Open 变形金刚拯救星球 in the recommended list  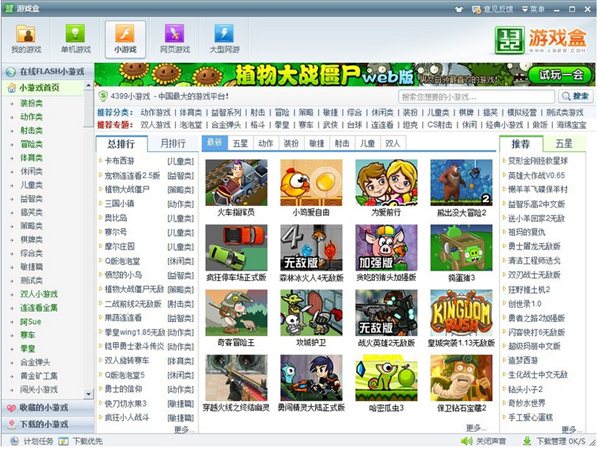click(x=538, y=161)
